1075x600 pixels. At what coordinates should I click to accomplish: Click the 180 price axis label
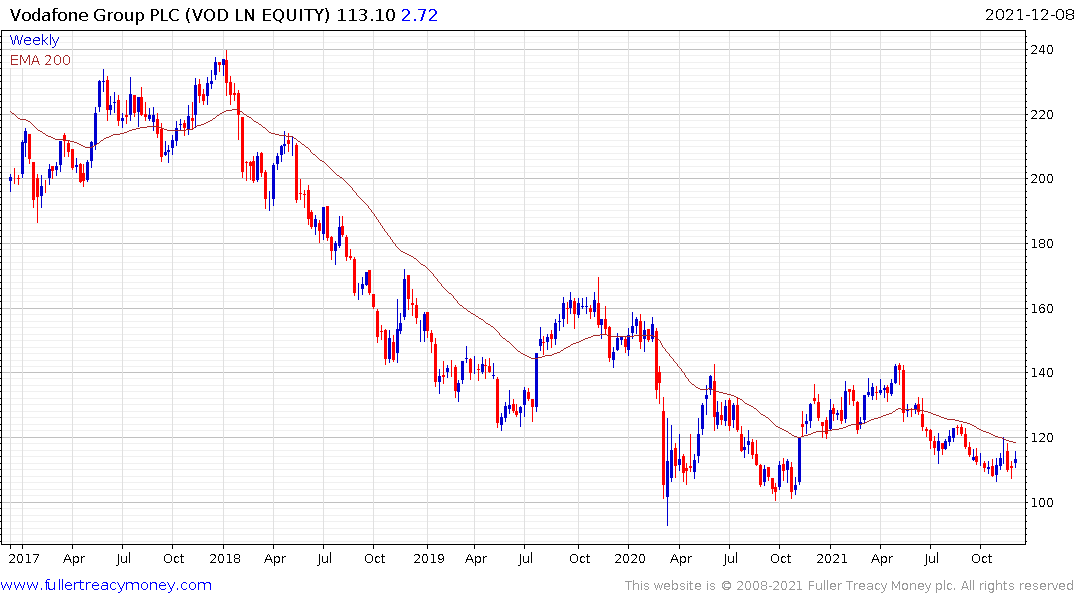point(1042,243)
